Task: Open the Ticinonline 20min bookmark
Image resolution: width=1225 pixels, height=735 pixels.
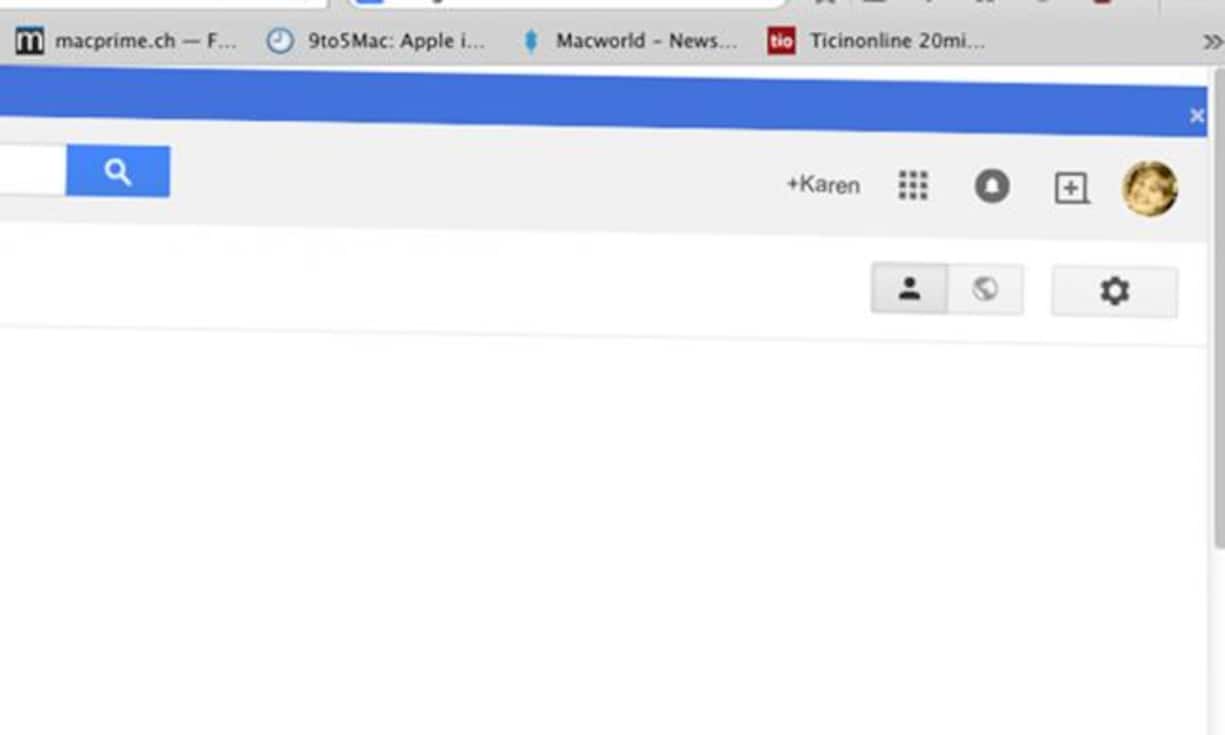Action: [x=896, y=41]
